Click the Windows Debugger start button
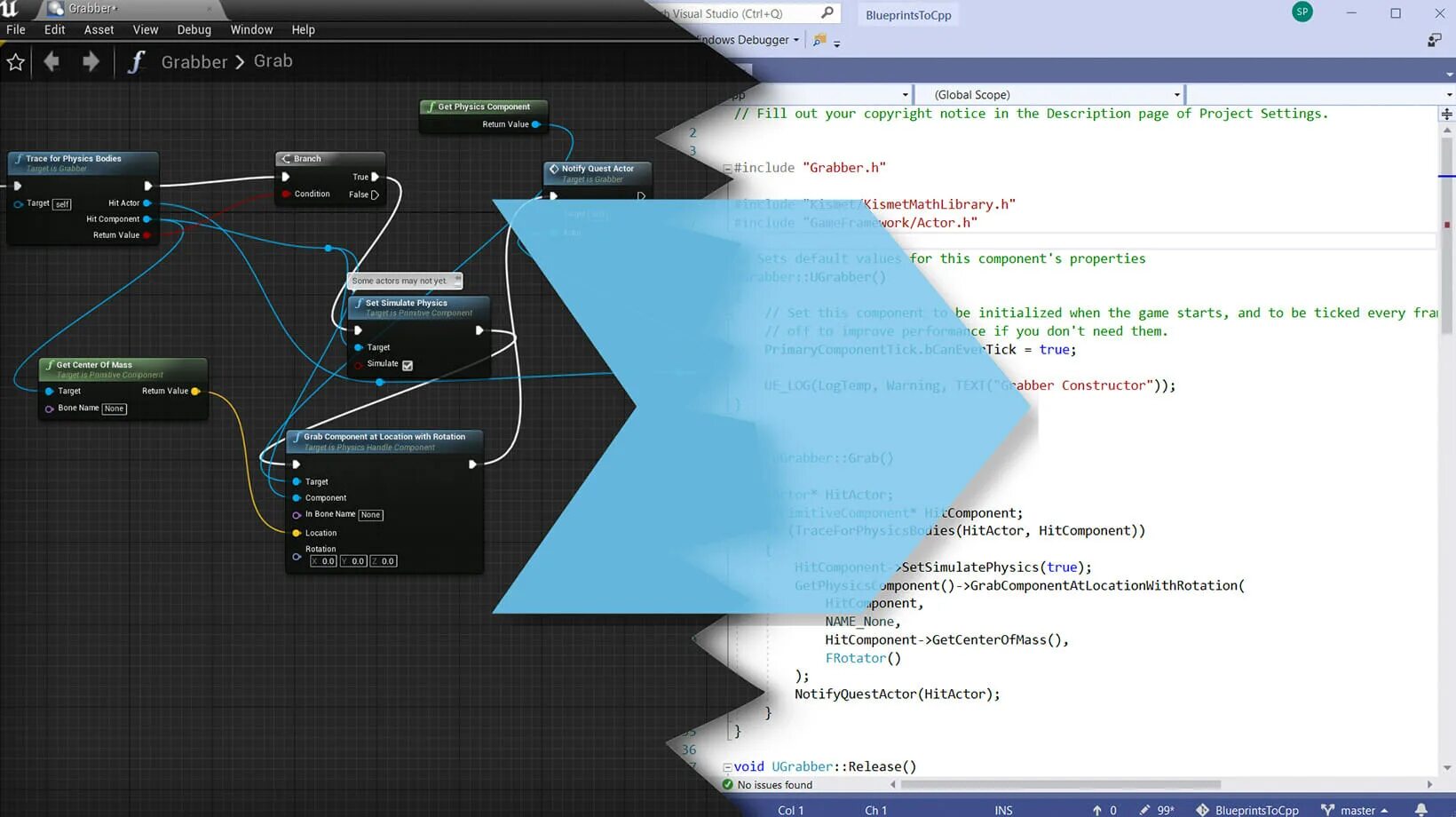 point(744,40)
